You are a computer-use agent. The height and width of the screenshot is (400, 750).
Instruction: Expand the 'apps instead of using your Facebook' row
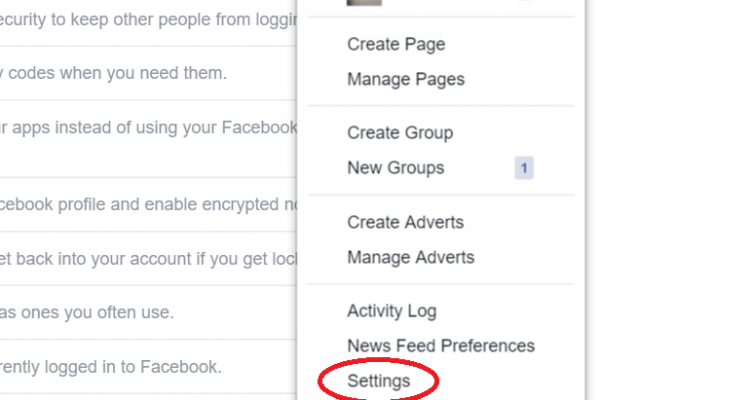tap(148, 139)
